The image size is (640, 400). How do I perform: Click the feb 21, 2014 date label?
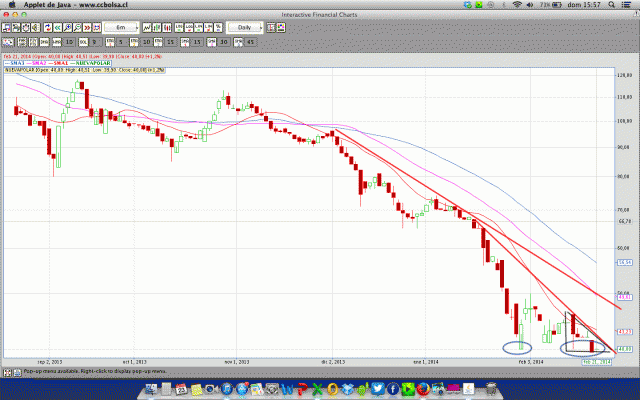(596, 362)
